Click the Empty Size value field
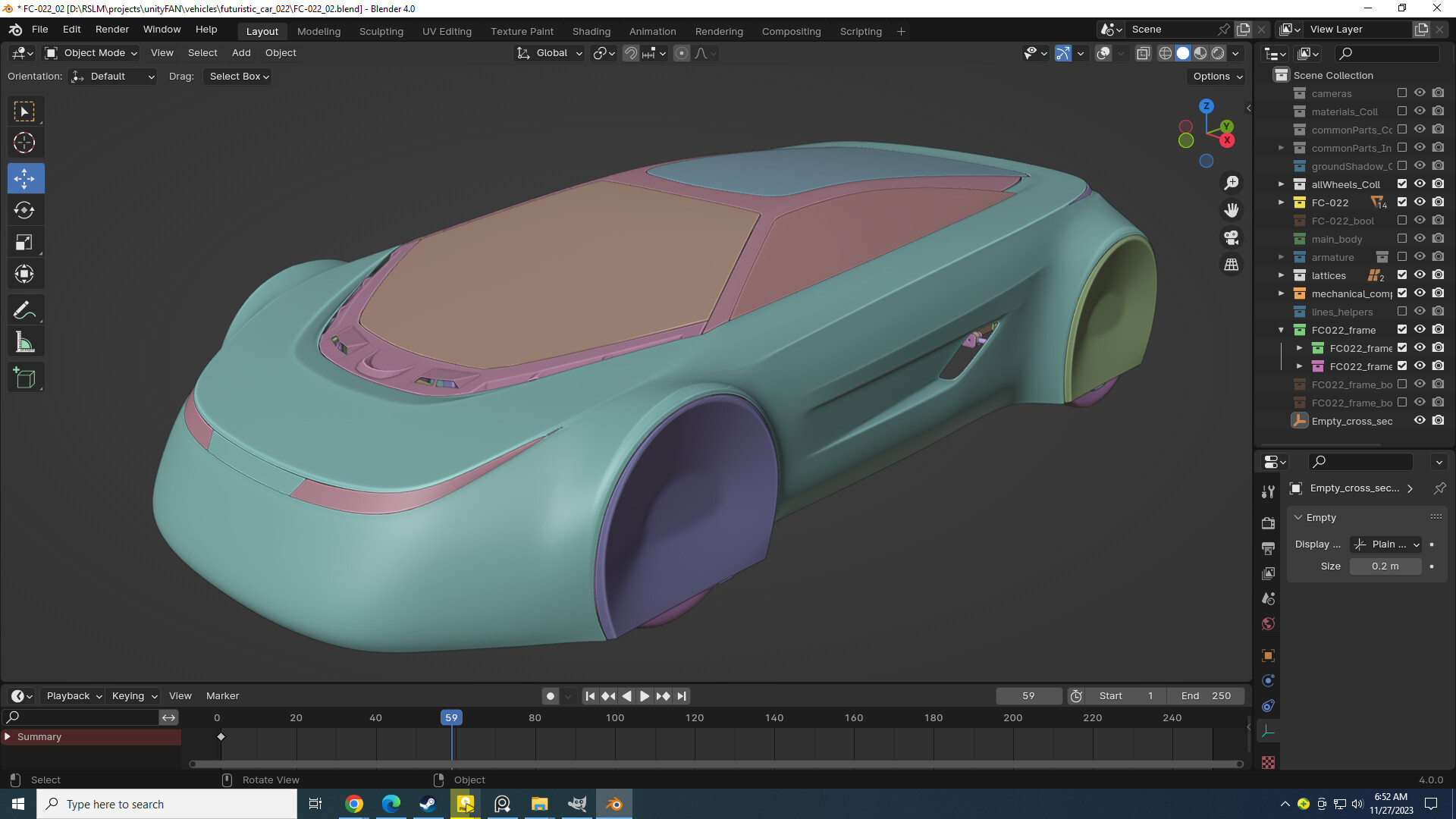 1385,566
